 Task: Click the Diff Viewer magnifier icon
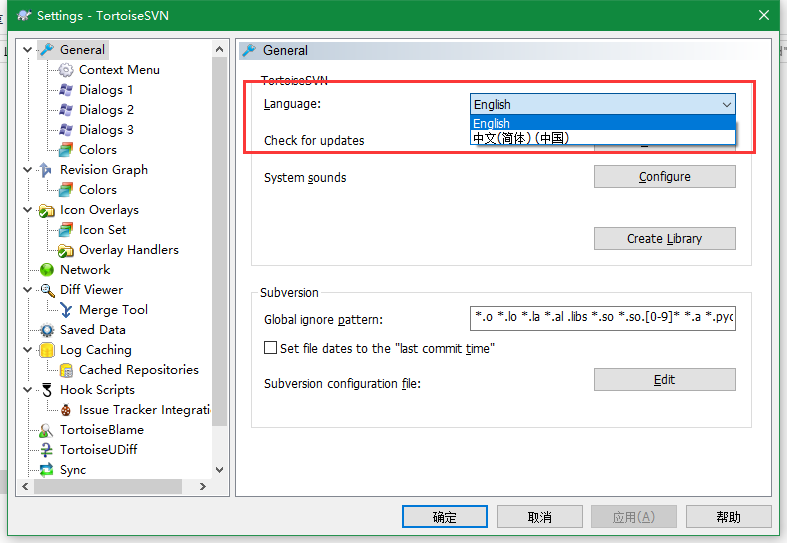tap(47, 290)
